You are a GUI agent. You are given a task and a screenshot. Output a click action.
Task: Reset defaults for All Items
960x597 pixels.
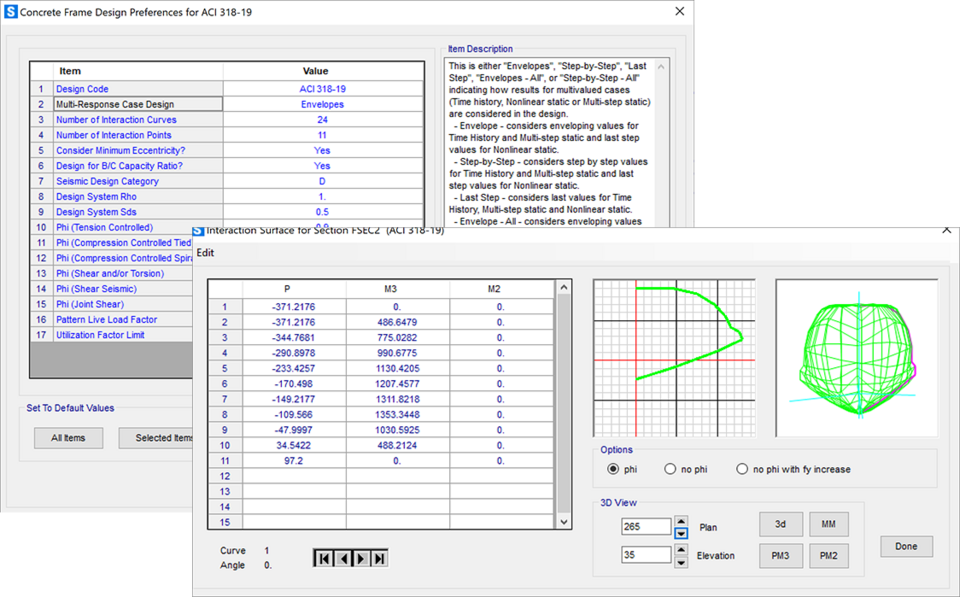point(68,438)
